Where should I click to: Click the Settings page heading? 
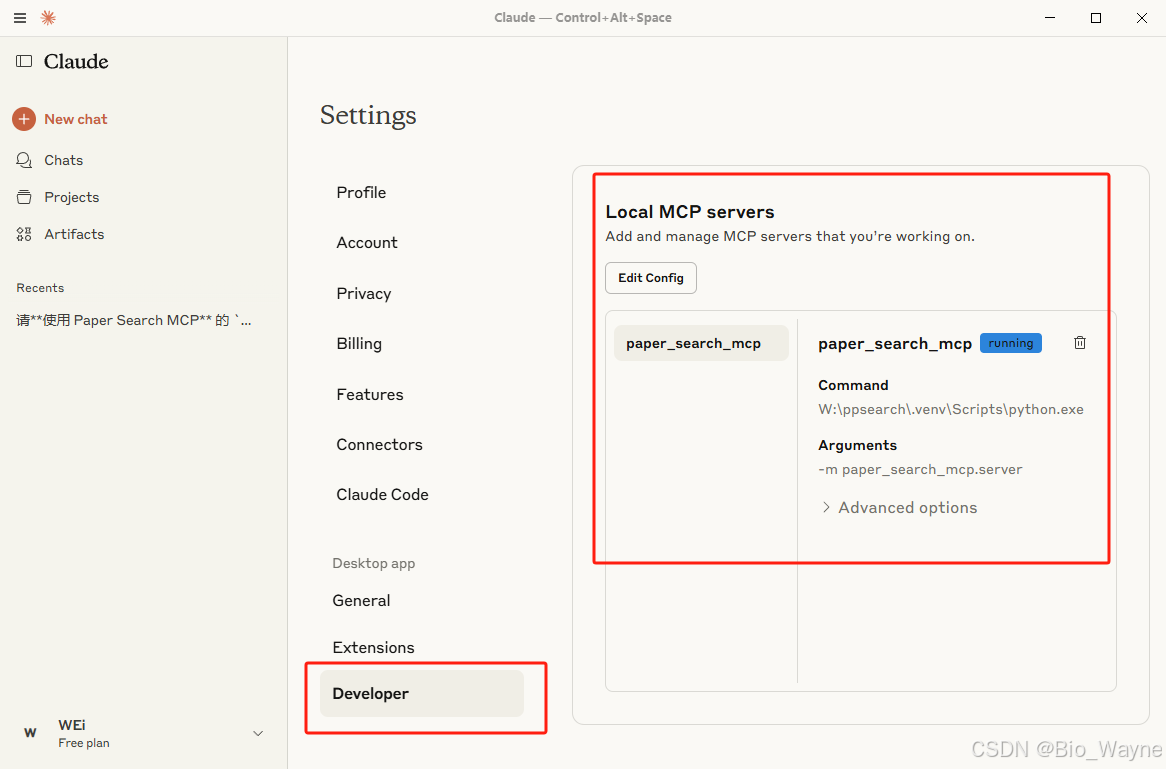[x=368, y=115]
